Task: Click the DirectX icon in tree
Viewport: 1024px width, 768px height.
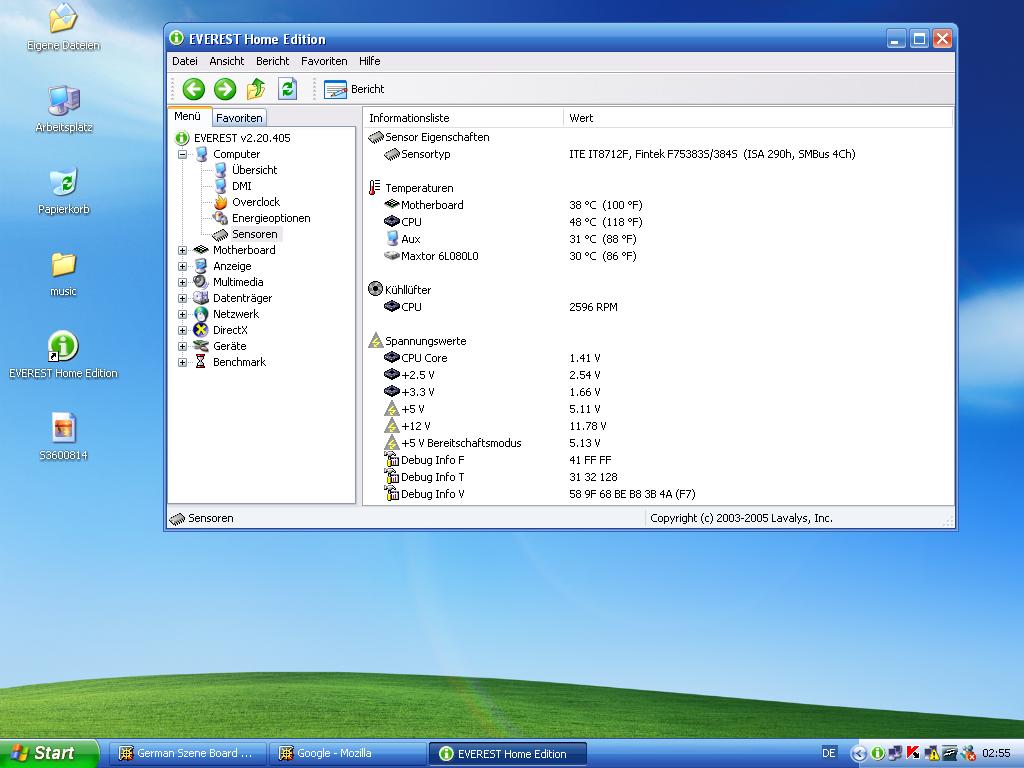Action: coord(201,330)
